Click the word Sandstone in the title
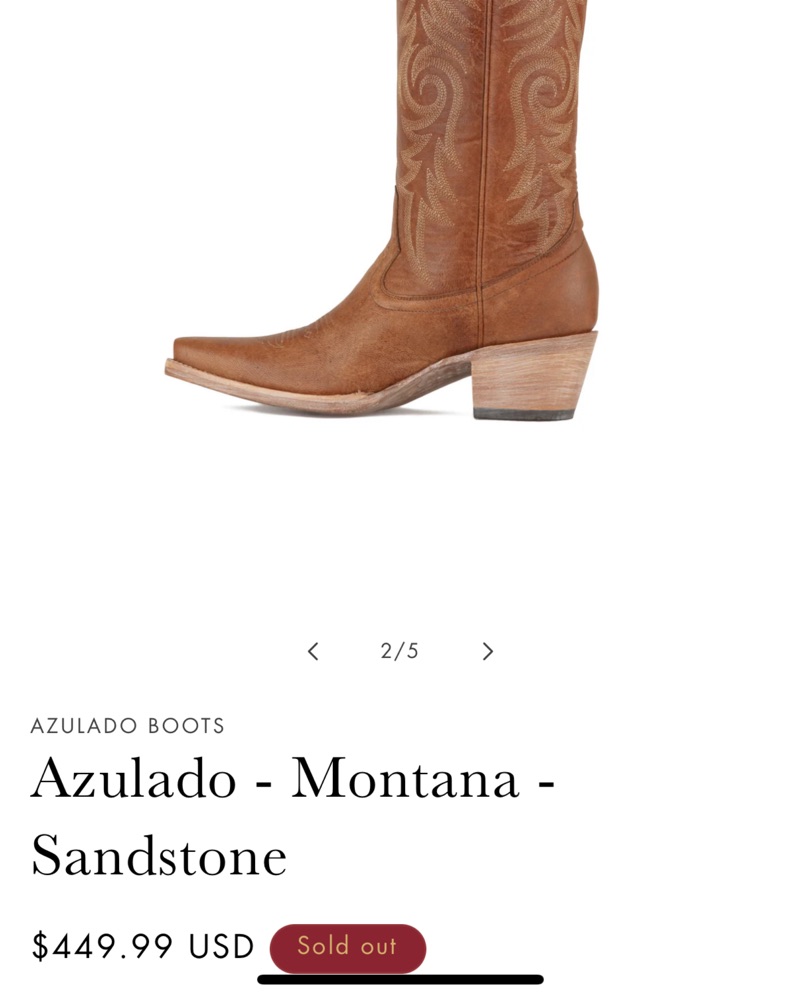 (159, 857)
